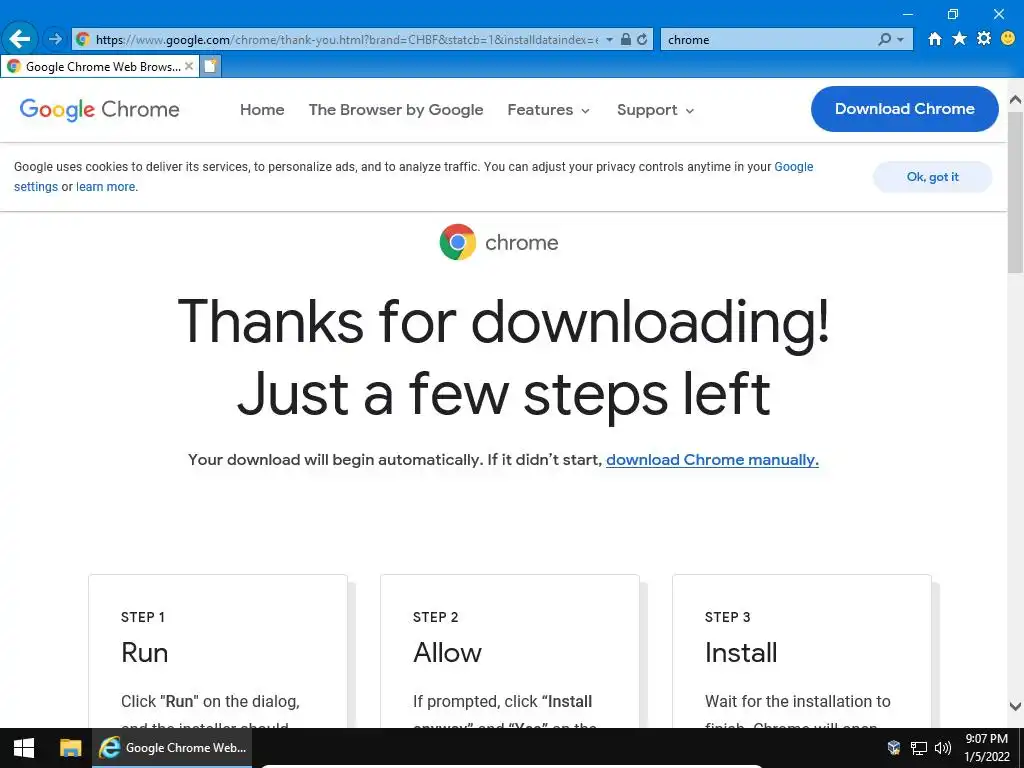1024x768 pixels.
Task: Click the vertical scrollbar thumb
Action: tap(1016, 191)
